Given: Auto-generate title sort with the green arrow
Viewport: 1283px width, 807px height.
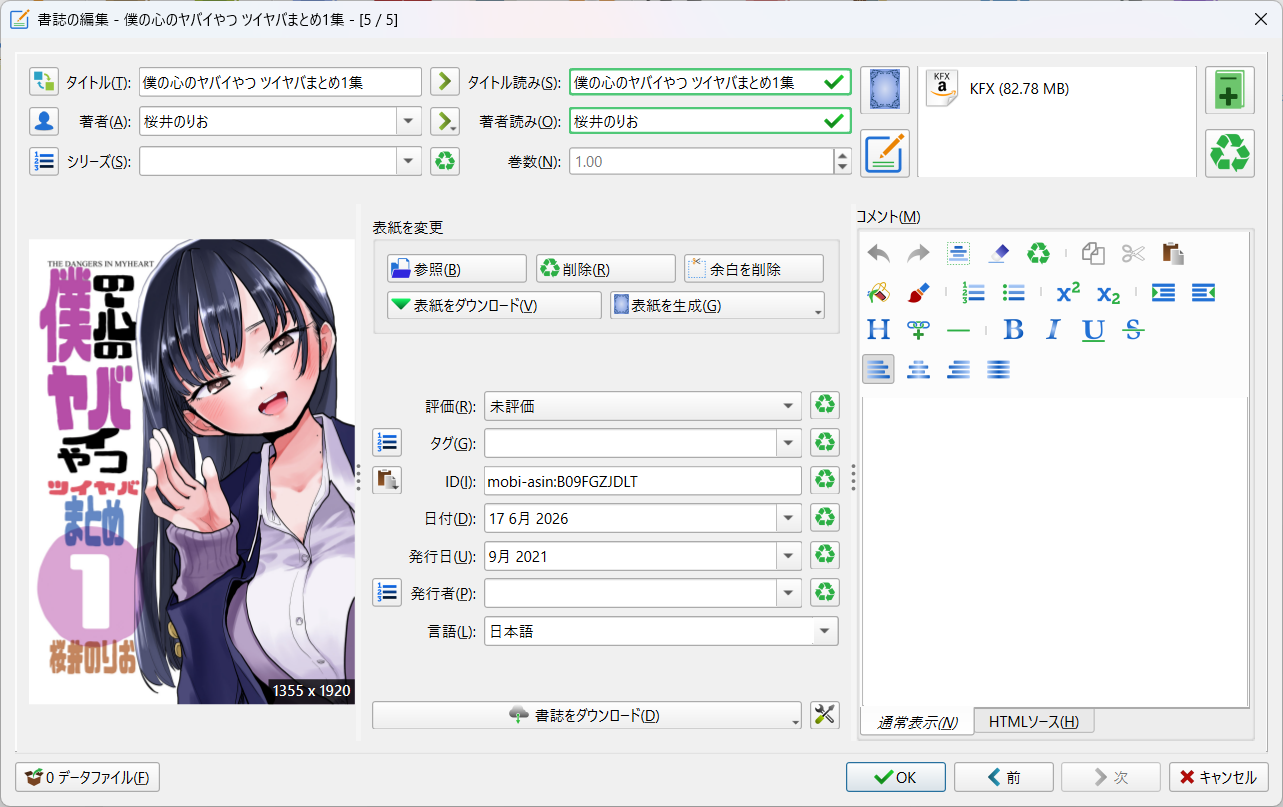Looking at the screenshot, I should click(445, 82).
